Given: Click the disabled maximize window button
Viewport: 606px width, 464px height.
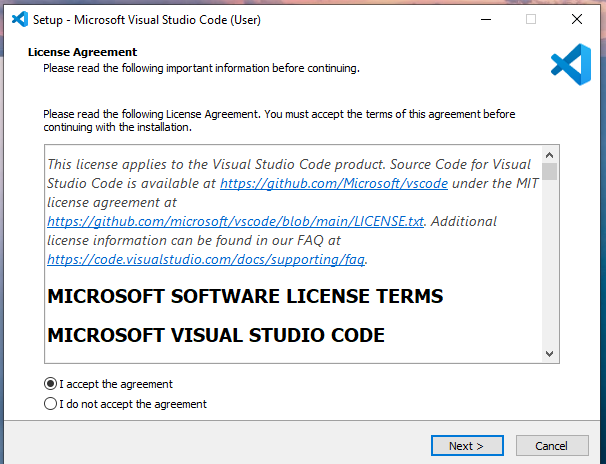Looking at the screenshot, I should click(531, 18).
